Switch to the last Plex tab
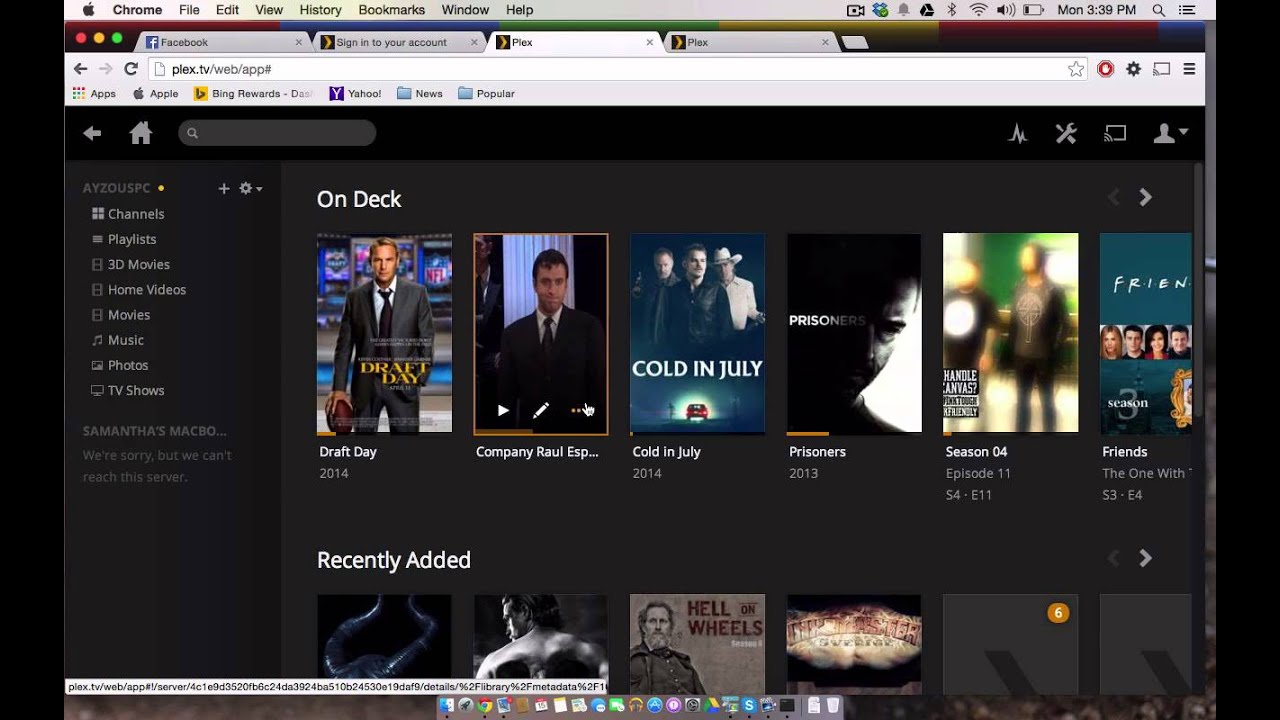This screenshot has width=1280, height=720. [x=750, y=42]
